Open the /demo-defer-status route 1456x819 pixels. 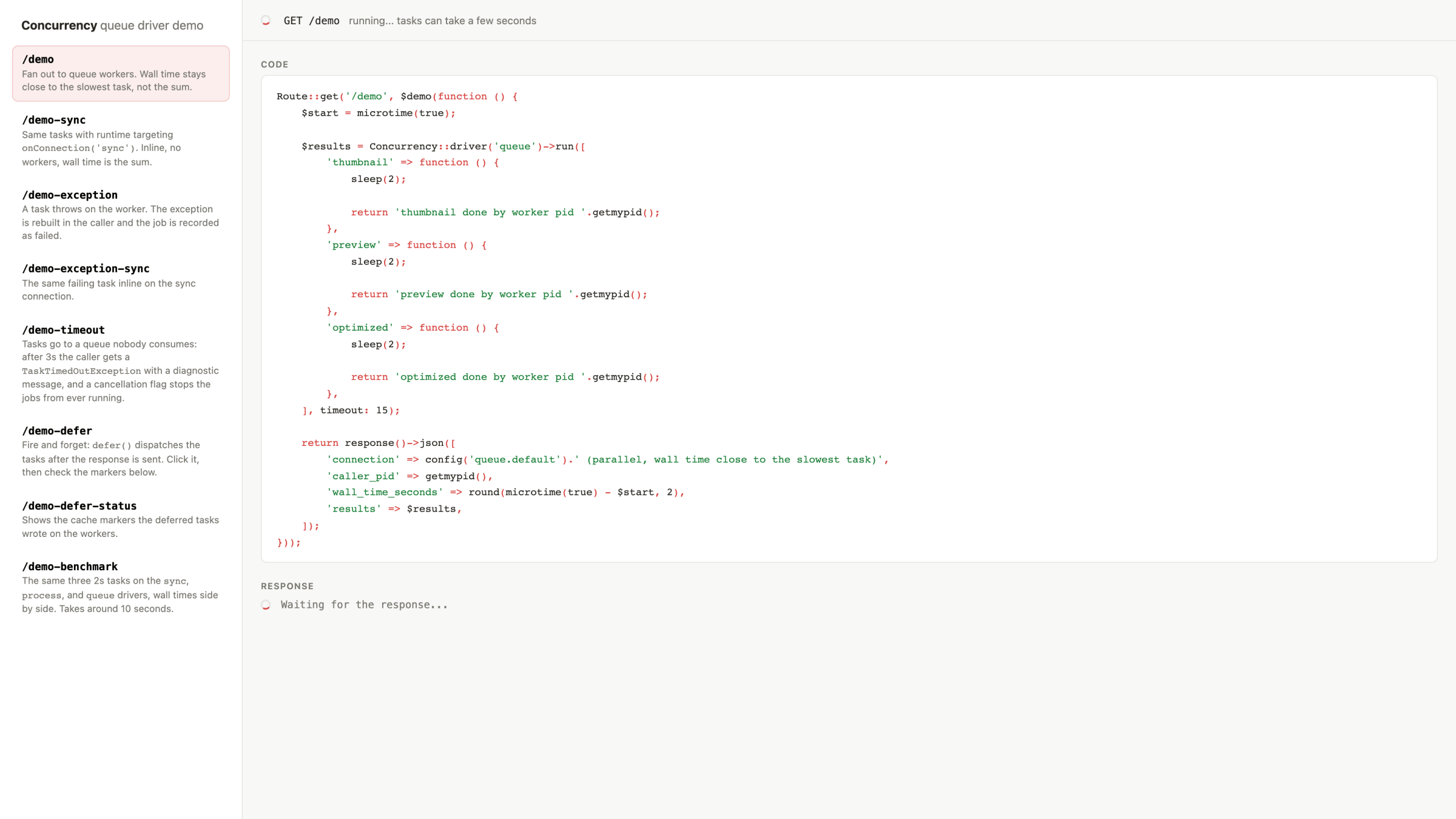[x=121, y=519]
